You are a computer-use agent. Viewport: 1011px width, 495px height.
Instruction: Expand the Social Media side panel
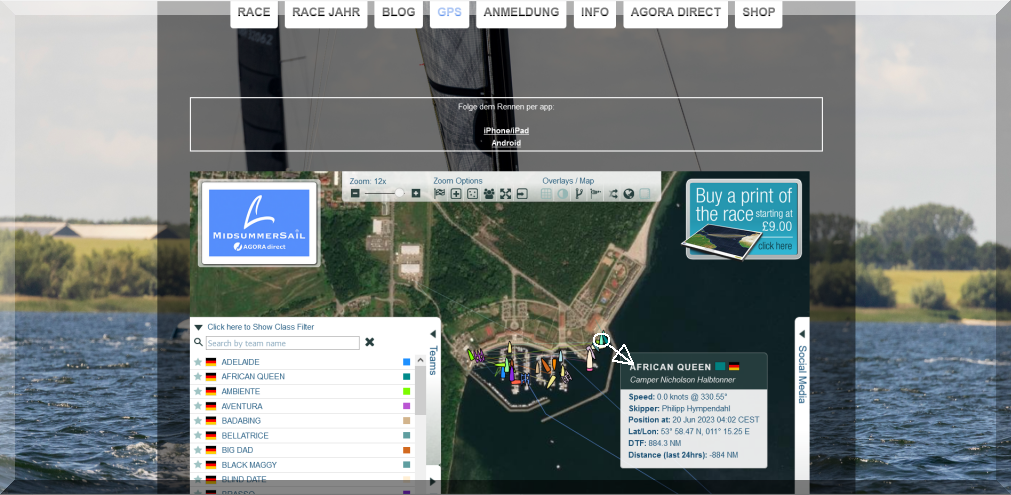802,334
